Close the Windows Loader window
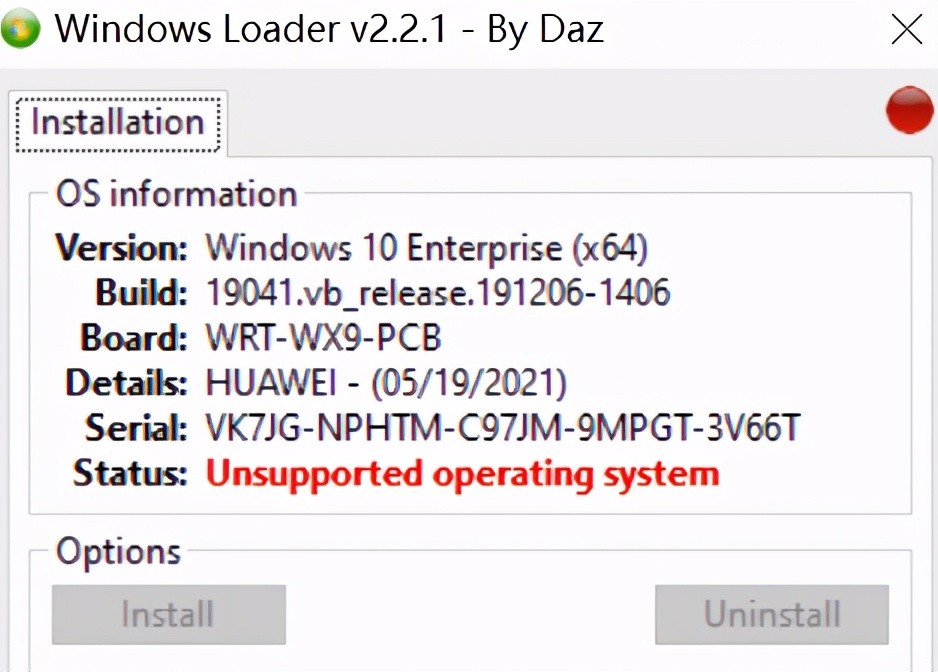 point(906,29)
